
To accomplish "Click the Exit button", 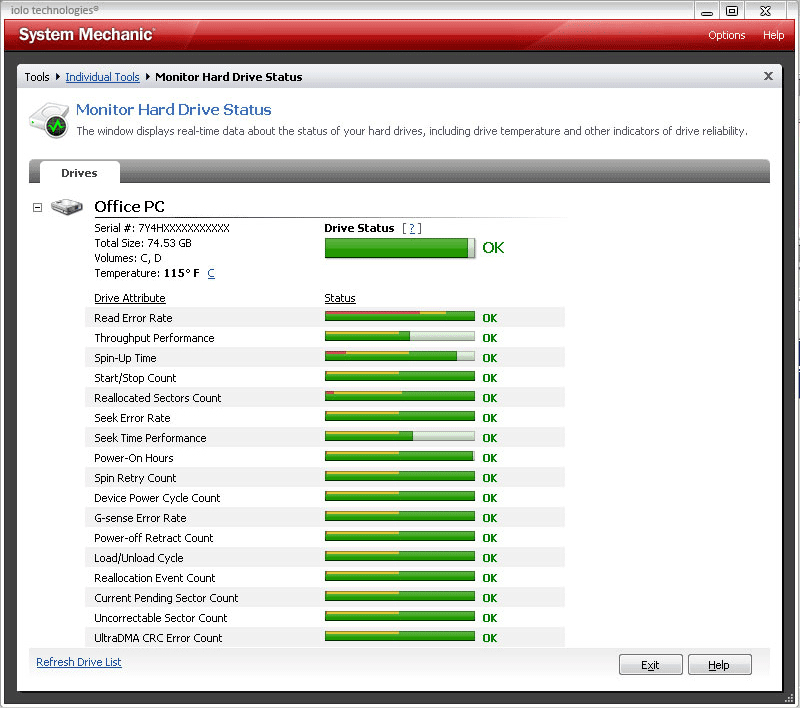I will point(650,665).
